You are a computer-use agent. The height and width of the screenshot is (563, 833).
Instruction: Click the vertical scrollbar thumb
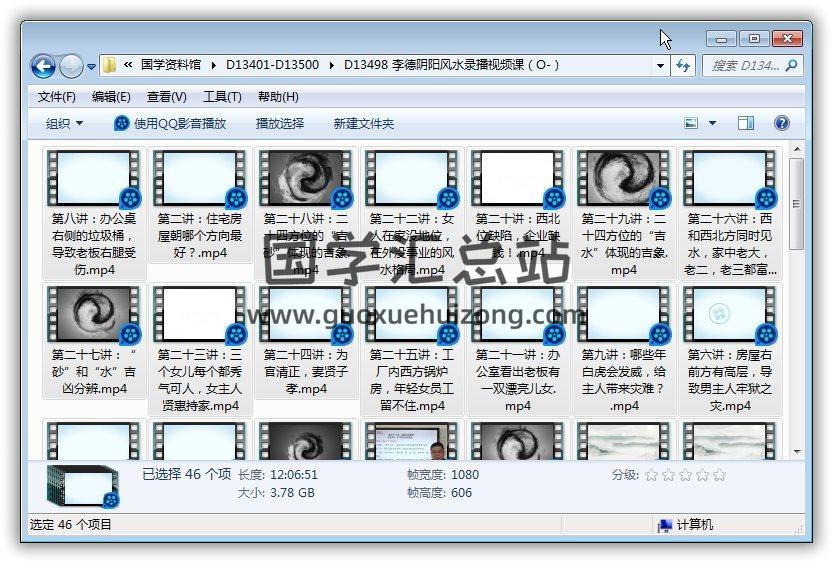click(796, 203)
